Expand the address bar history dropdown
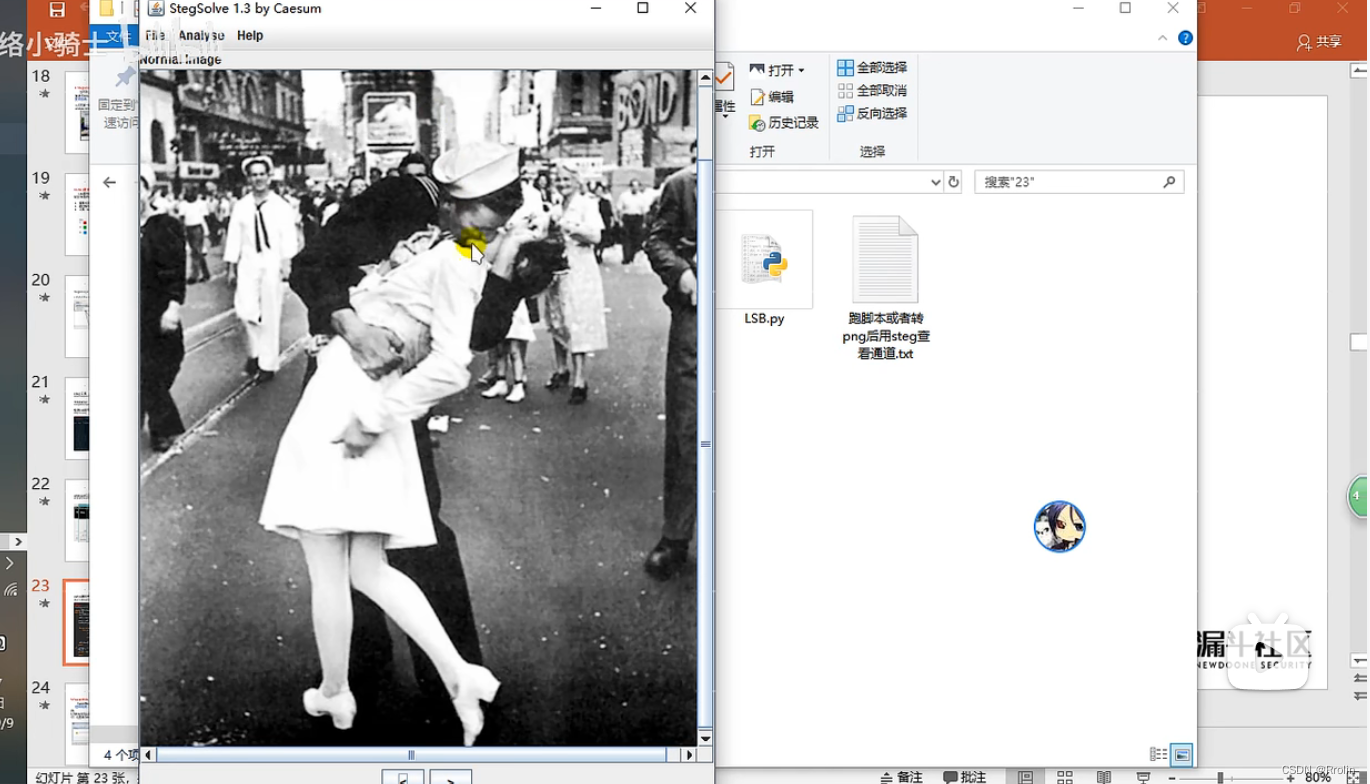The height and width of the screenshot is (784, 1370). point(935,182)
